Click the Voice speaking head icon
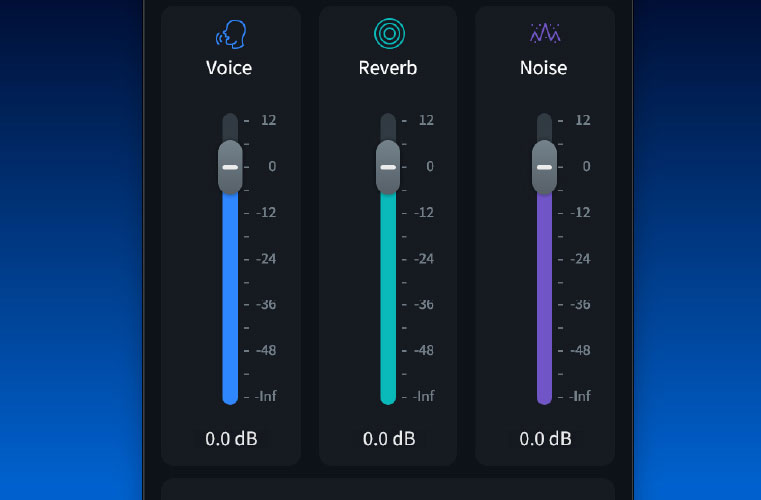Viewport: 761px width, 500px height. click(x=230, y=34)
